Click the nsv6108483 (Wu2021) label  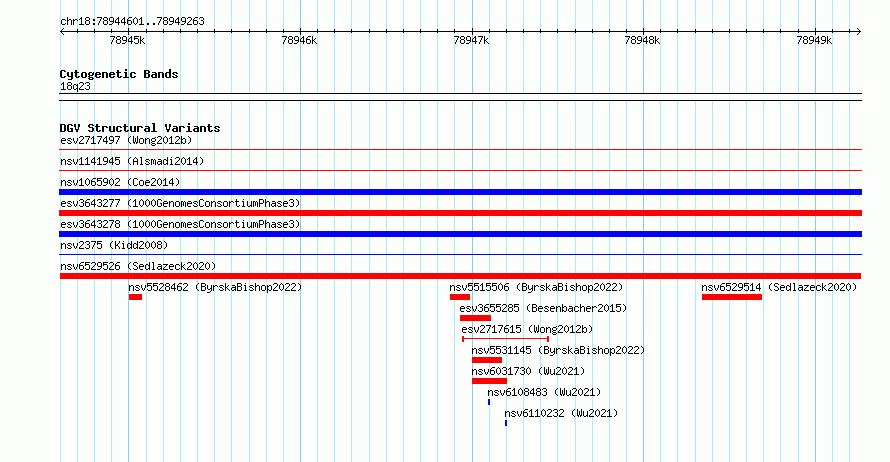click(544, 392)
